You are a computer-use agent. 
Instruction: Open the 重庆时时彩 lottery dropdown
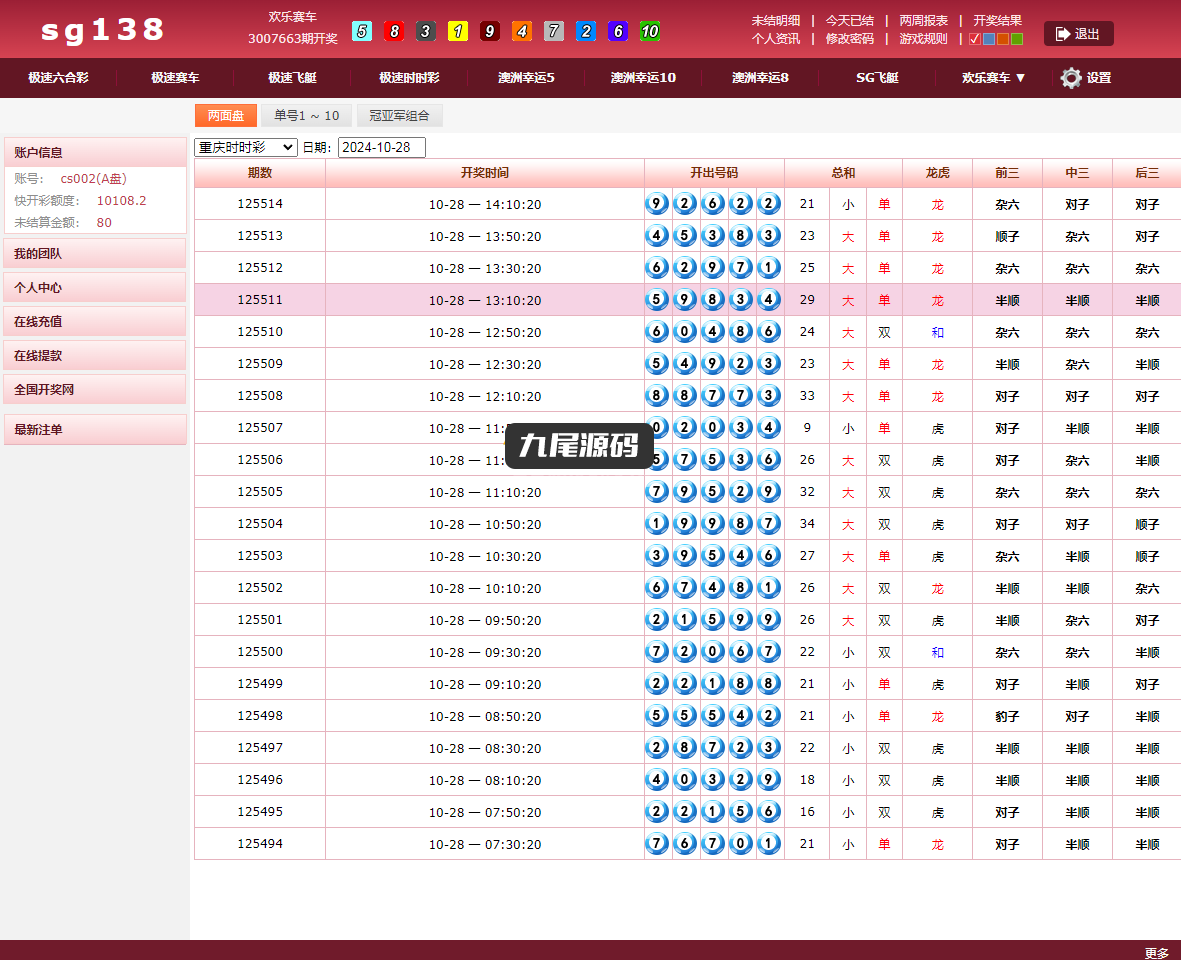[246, 148]
